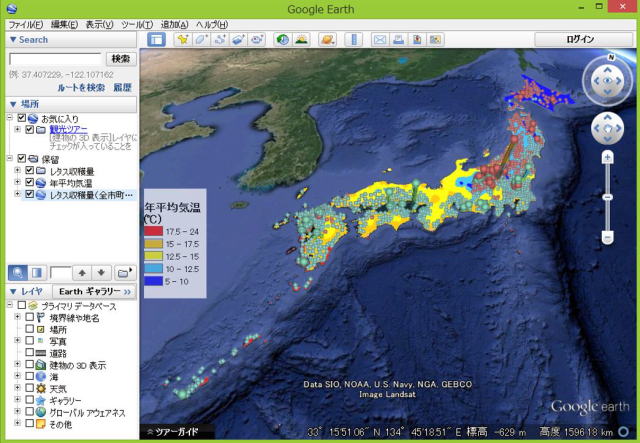Click the zoom slider on the map

[606, 197]
